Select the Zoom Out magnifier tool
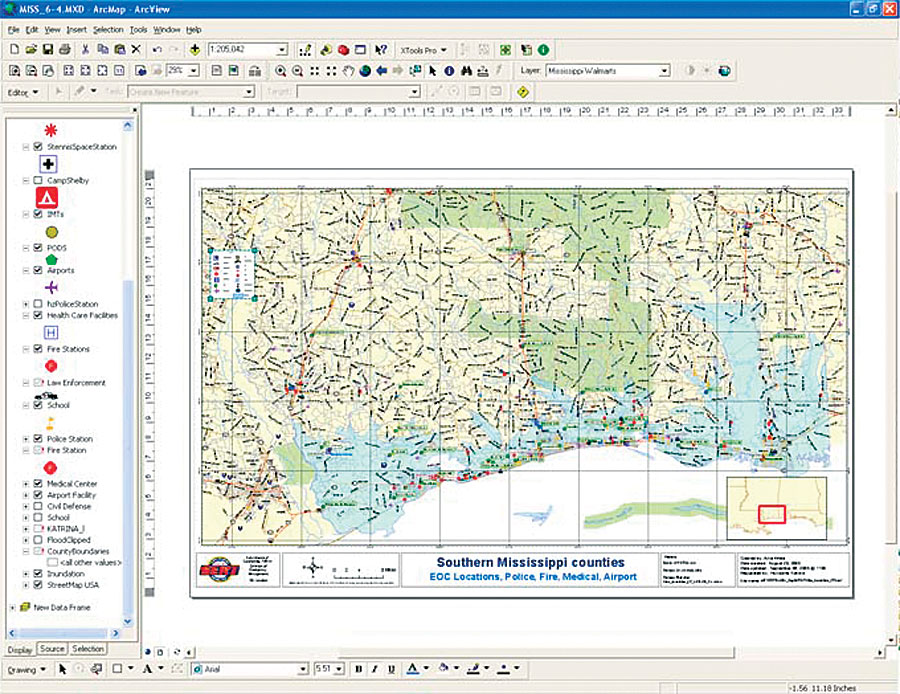900x694 pixels. click(297, 71)
